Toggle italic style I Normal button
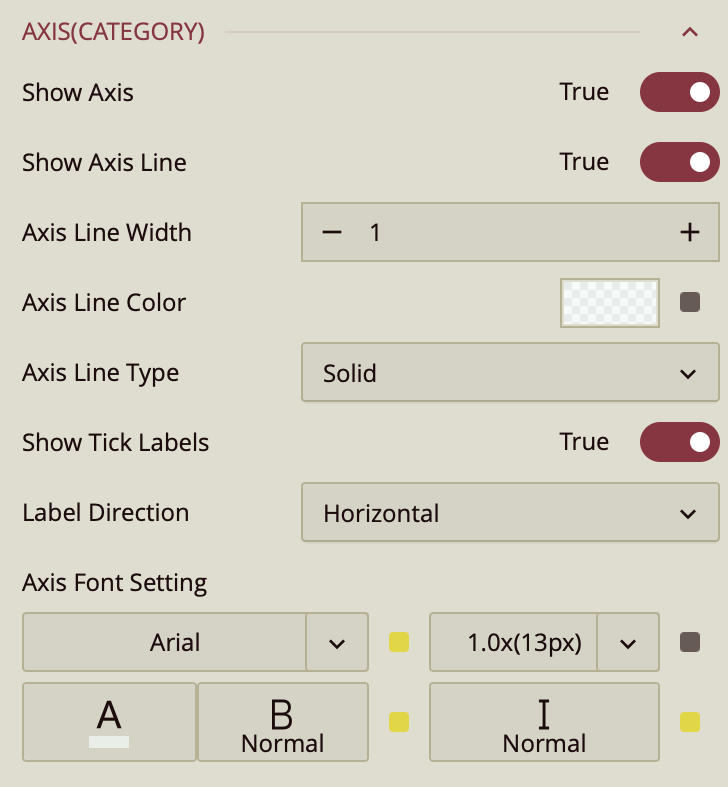The width and height of the screenshot is (728, 787). [x=544, y=722]
